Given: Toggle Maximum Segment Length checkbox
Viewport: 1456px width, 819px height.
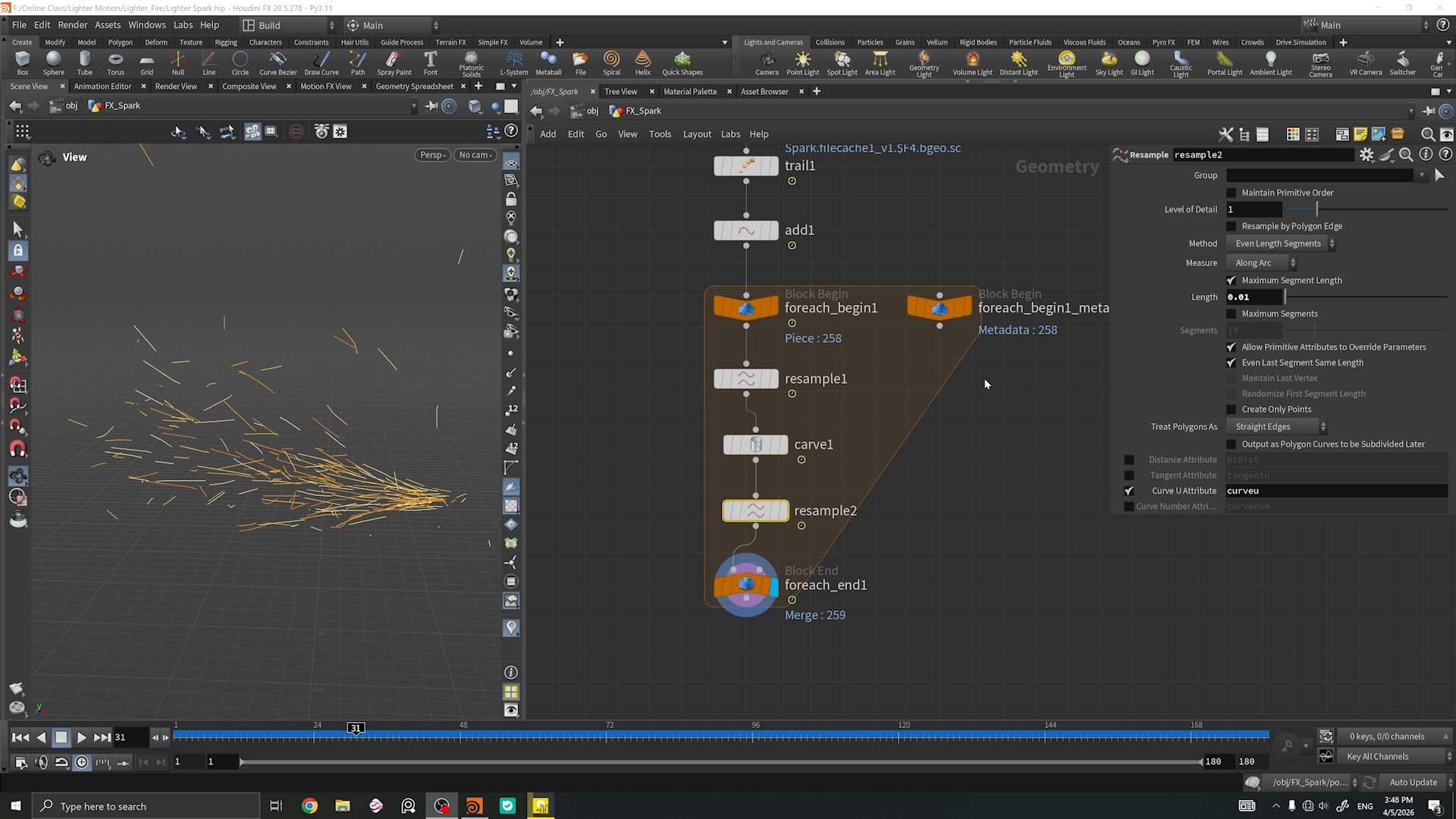Looking at the screenshot, I should click(x=1232, y=281).
